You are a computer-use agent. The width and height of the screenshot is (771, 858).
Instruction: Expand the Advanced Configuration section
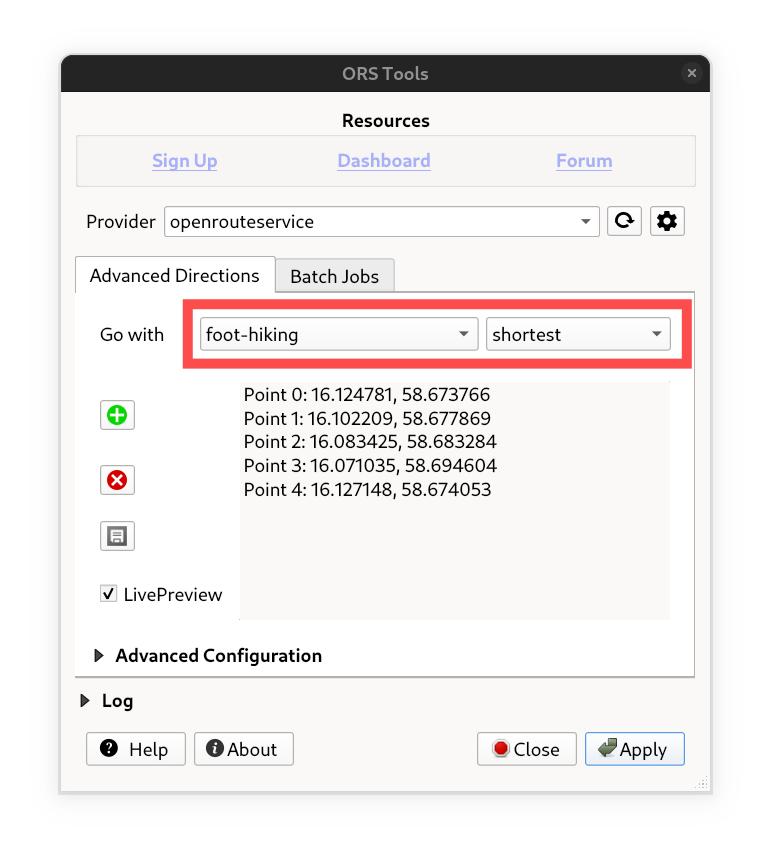[x=99, y=656]
